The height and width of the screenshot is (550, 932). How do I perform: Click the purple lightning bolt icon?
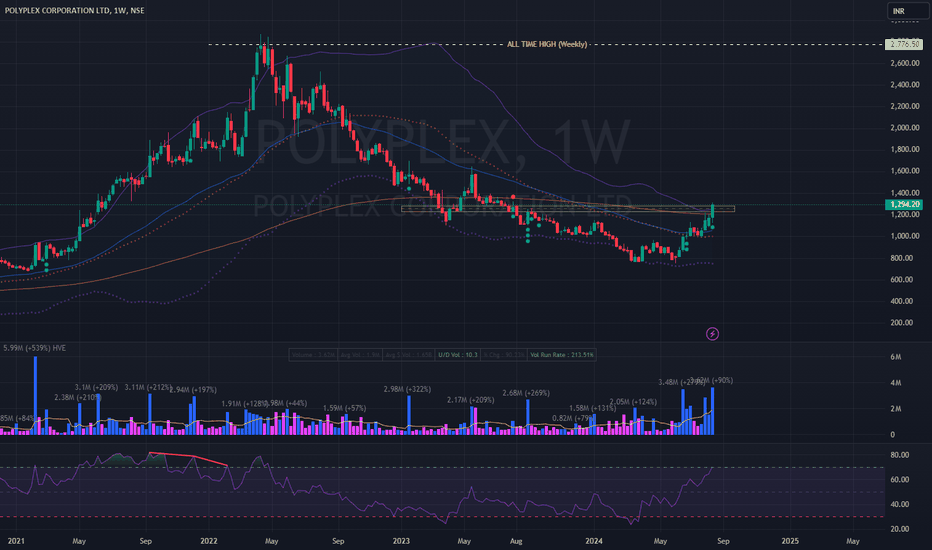[712, 334]
